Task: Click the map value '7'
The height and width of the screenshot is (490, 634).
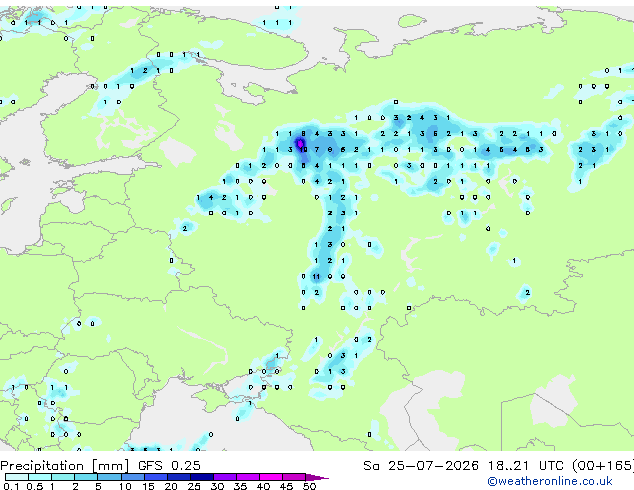Action: [x=317, y=150]
